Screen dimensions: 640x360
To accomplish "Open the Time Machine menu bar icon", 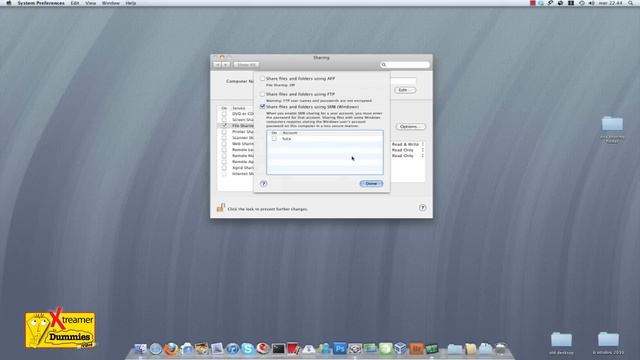I will tap(582, 3).
